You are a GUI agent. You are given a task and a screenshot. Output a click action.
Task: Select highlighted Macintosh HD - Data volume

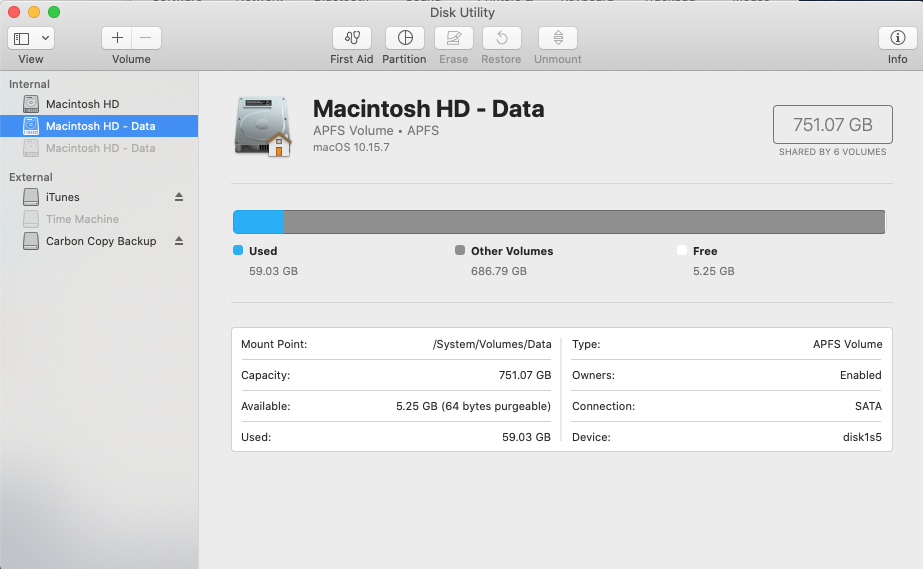point(99,126)
